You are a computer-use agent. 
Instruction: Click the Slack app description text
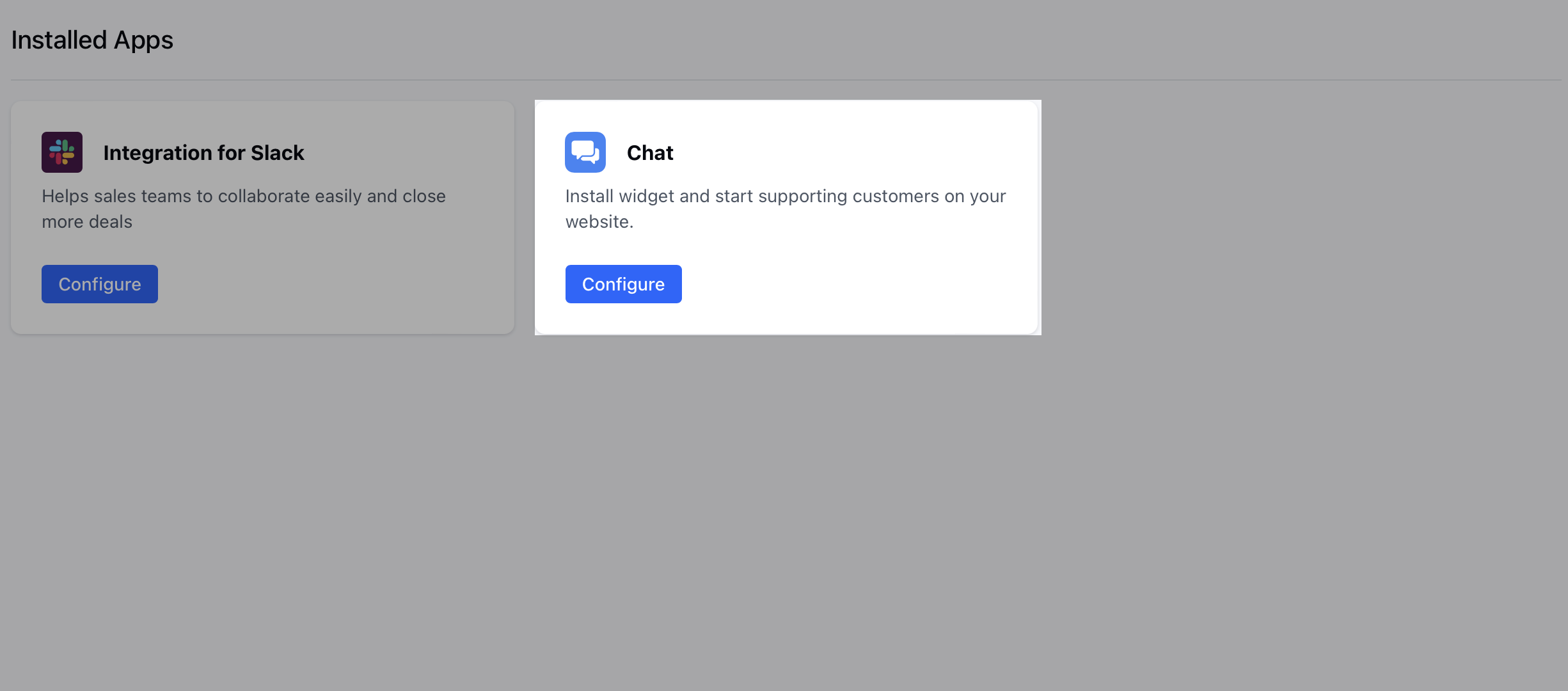243,209
